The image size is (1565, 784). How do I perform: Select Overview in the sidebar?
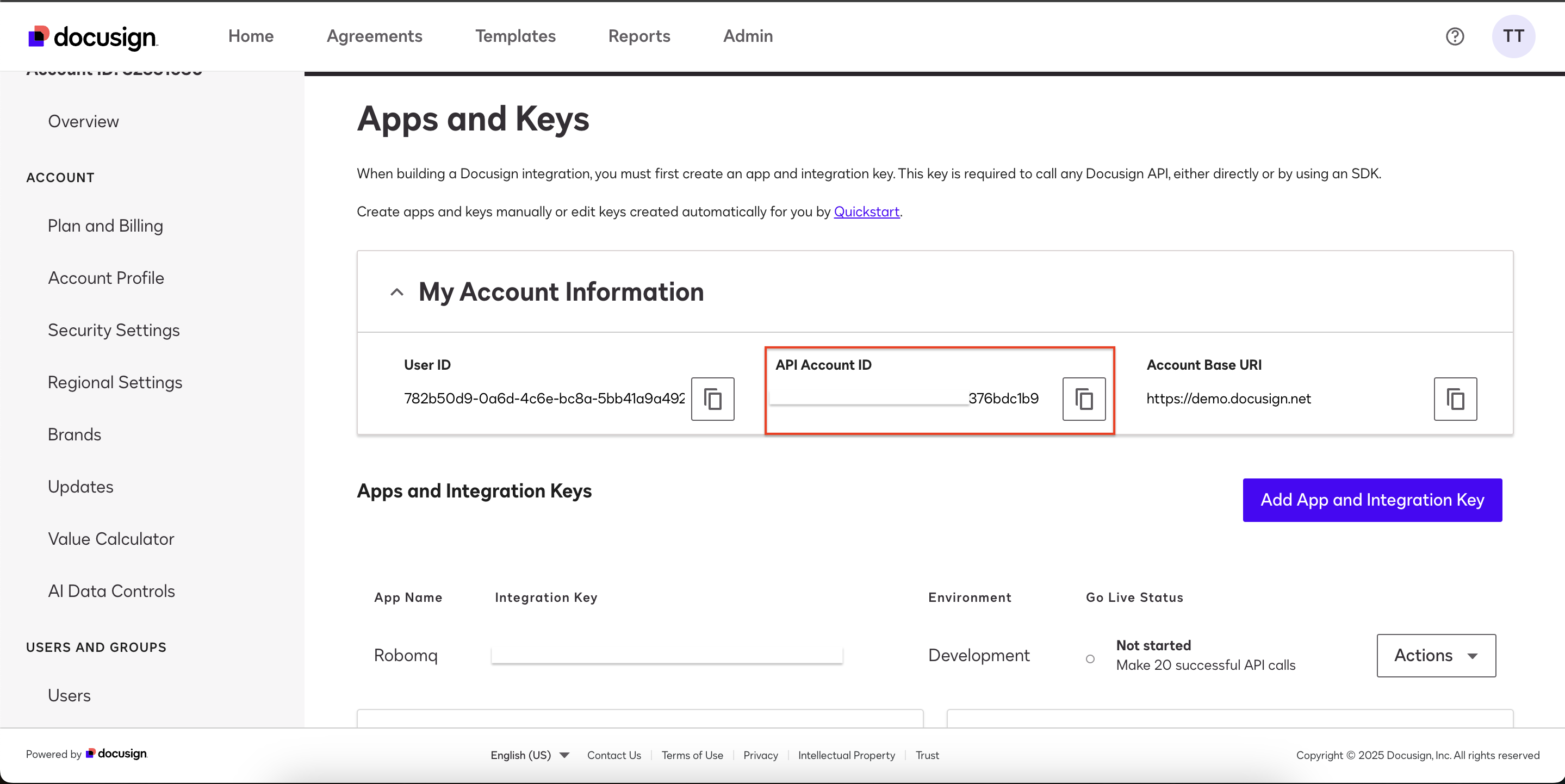[x=83, y=121]
